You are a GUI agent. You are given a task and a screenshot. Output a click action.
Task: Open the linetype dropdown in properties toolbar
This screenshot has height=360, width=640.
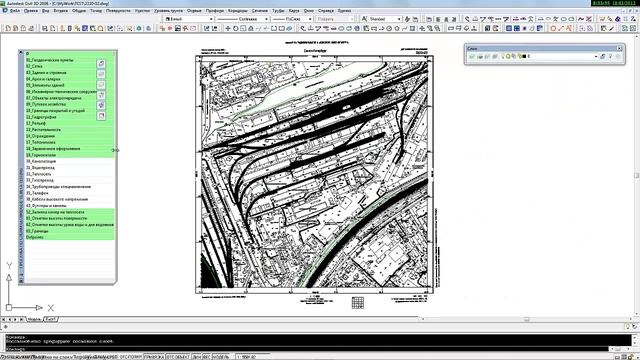[x=242, y=19]
